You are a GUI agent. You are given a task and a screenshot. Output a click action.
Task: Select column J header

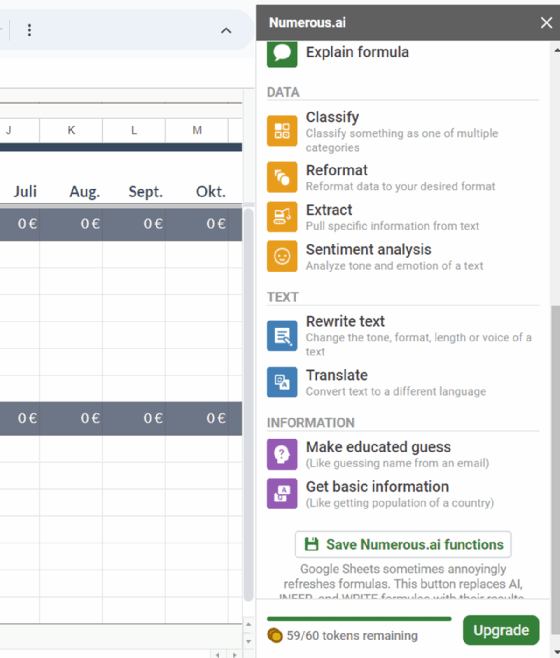[20, 130]
